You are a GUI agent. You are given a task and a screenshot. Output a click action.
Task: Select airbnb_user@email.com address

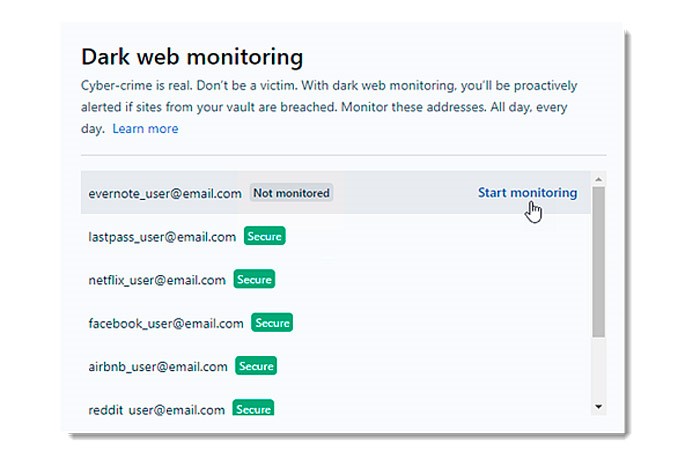[x=158, y=367]
